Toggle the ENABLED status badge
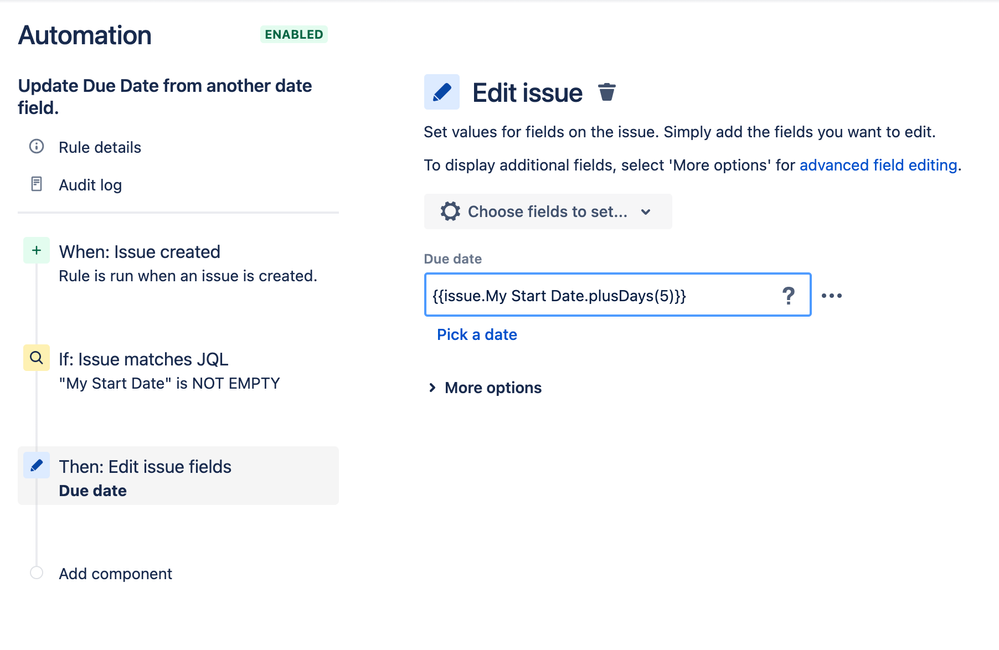 click(294, 34)
